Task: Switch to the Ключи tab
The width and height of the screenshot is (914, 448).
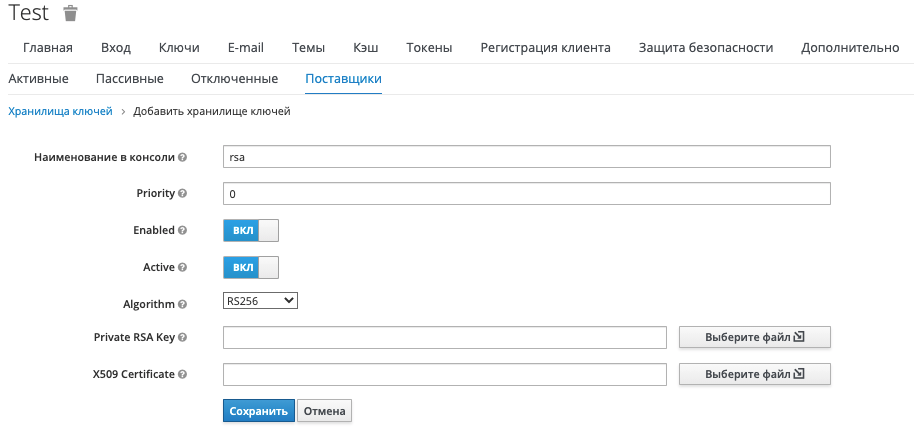Action: pos(179,47)
